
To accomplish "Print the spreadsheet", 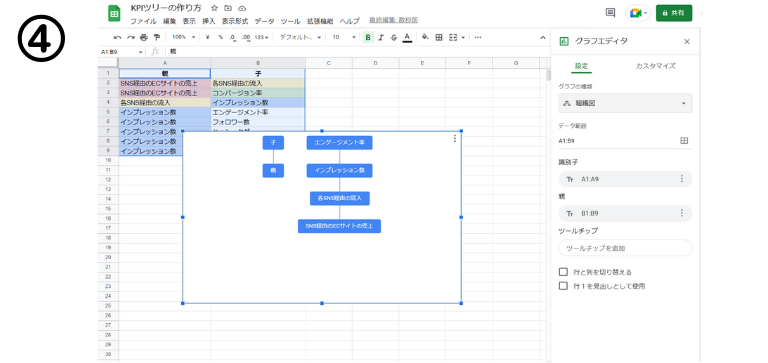I will 144,37.
